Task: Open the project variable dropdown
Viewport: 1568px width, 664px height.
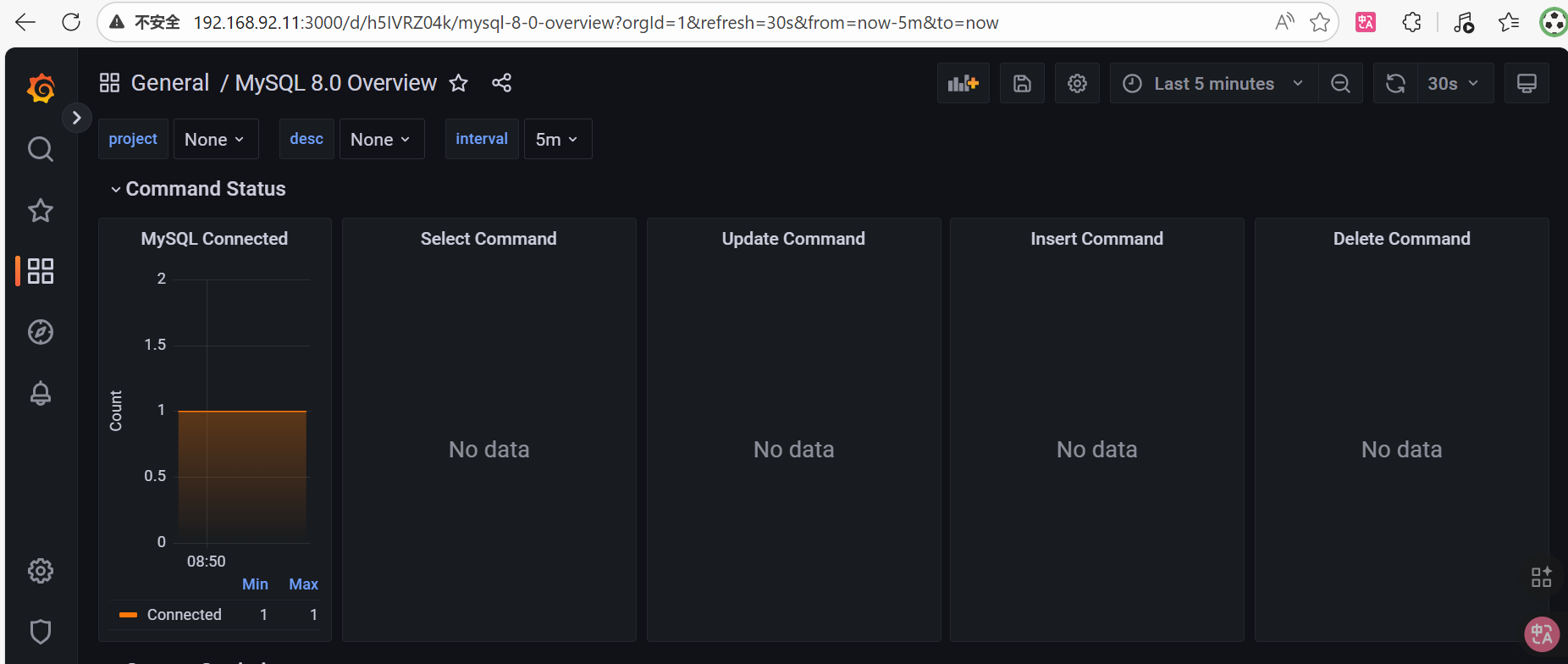Action: (x=215, y=139)
